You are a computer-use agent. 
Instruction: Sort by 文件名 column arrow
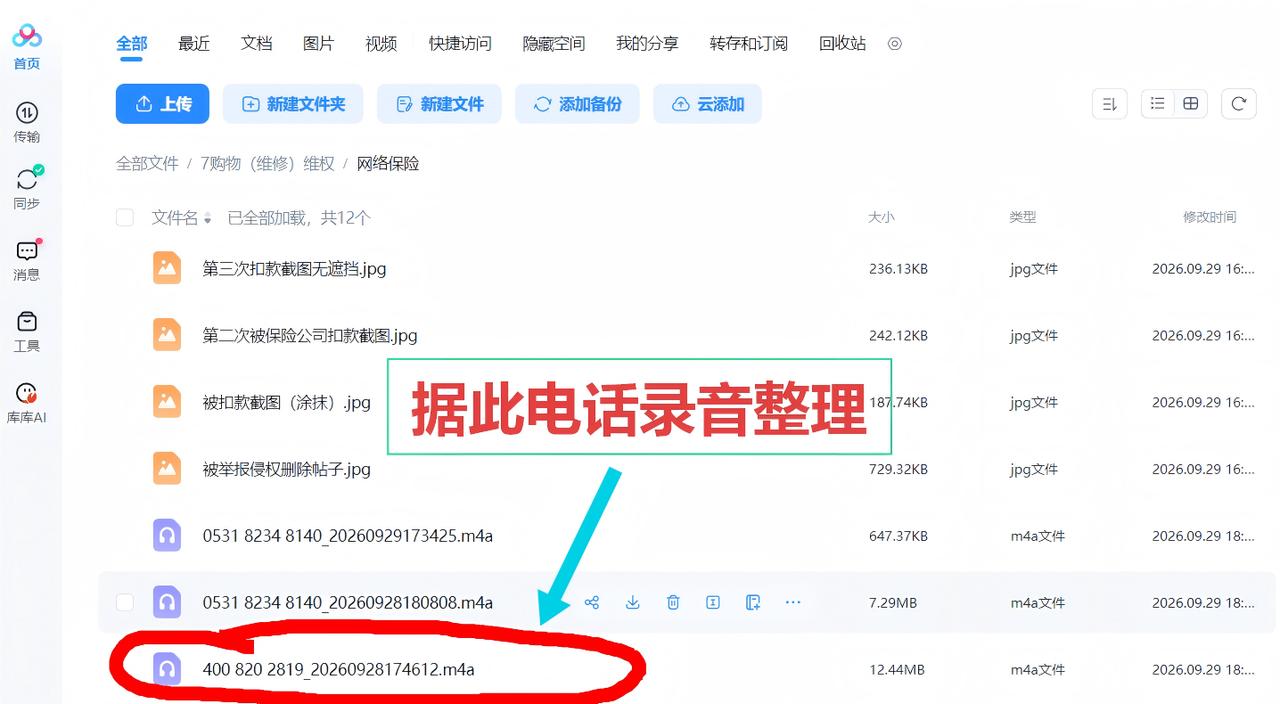(208, 218)
